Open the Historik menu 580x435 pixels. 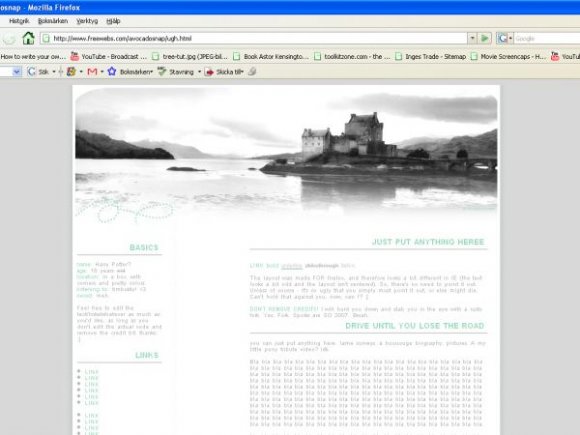(x=19, y=21)
